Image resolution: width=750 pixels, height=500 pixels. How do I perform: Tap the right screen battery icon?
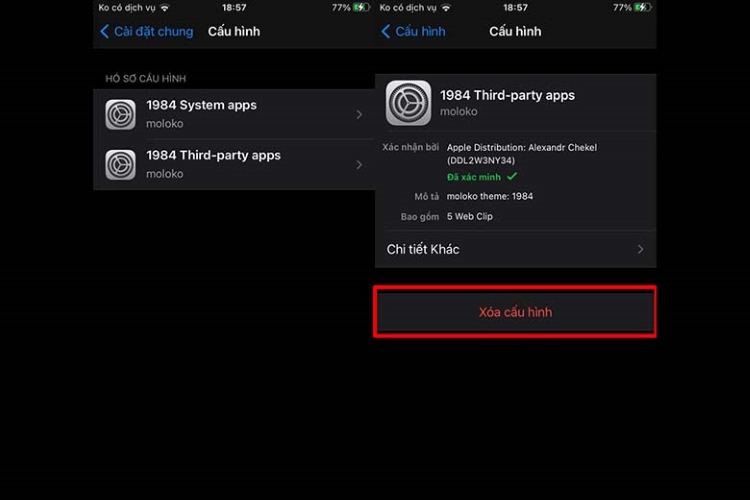[x=643, y=8]
